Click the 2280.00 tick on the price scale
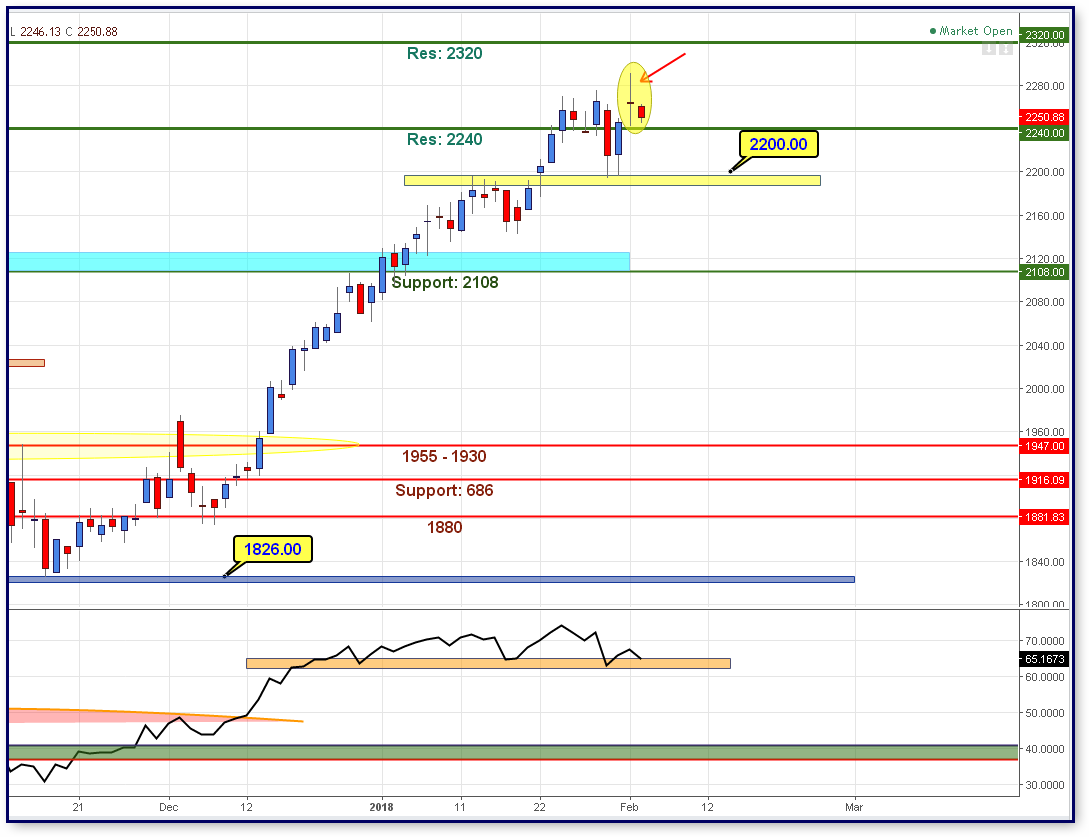The height and width of the screenshot is (837, 1089). (1045, 86)
